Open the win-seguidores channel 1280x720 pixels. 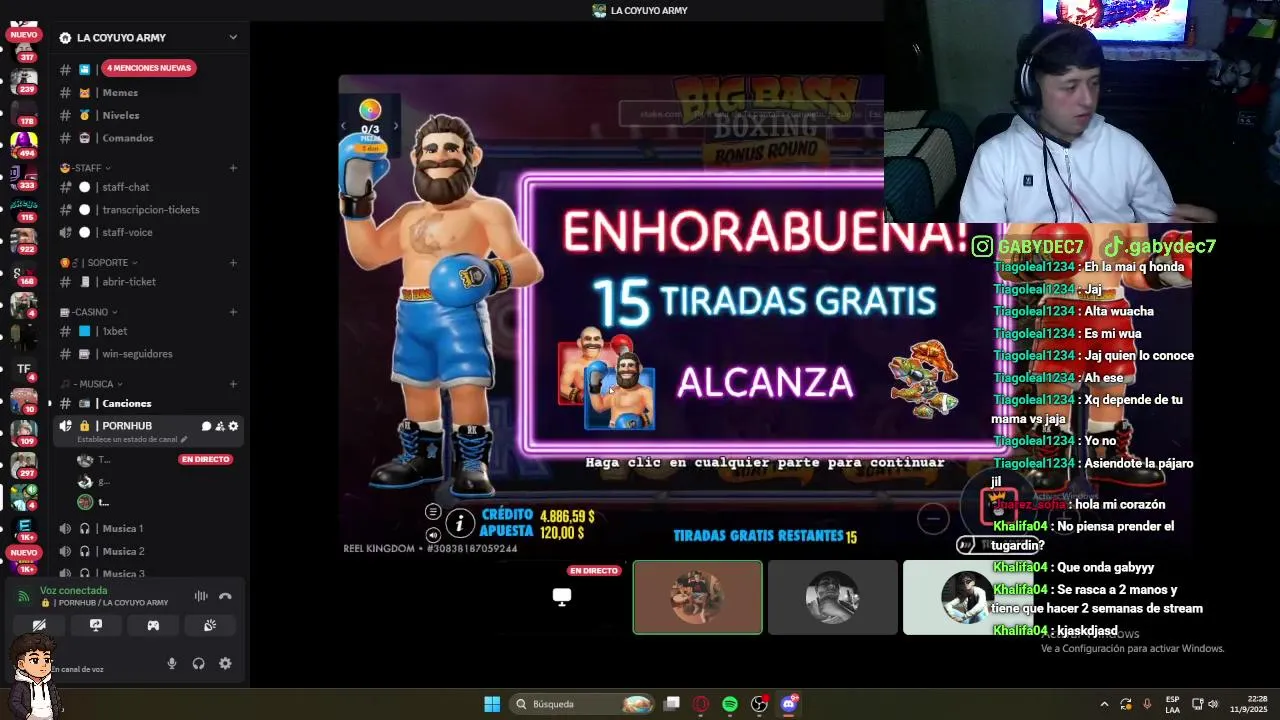148,354
